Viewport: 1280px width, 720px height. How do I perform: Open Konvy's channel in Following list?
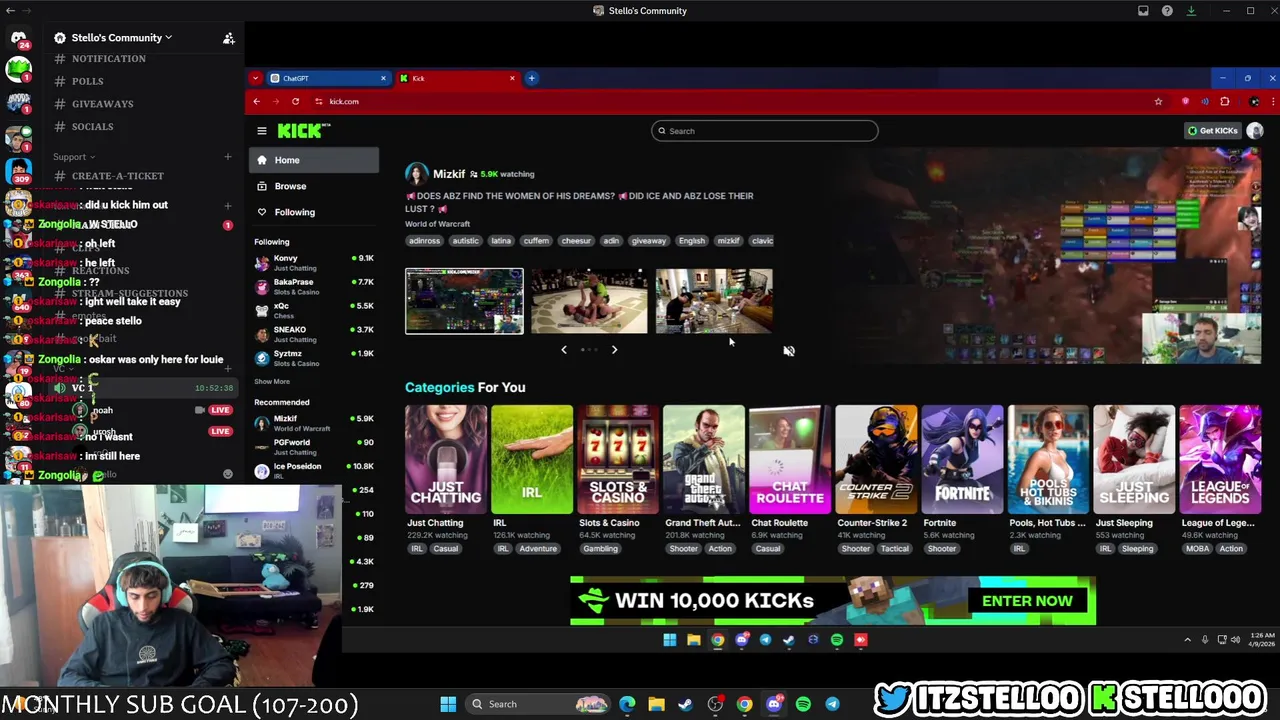[314, 262]
